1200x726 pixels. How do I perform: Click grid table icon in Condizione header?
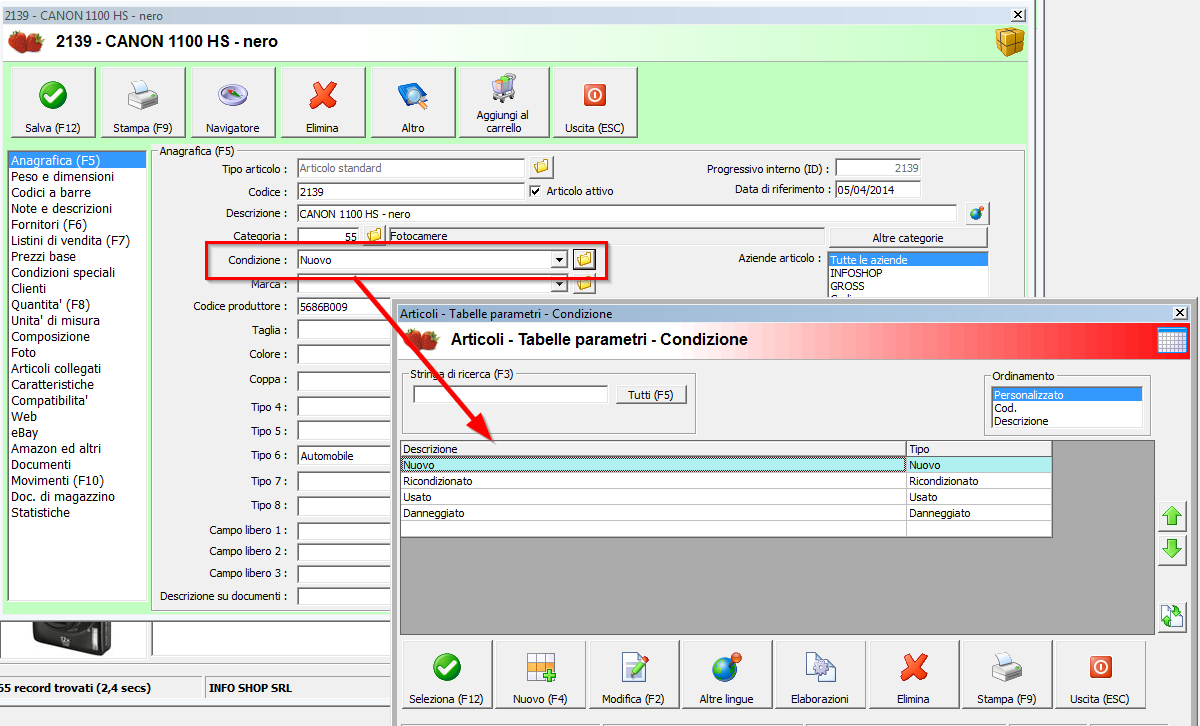coord(1171,340)
